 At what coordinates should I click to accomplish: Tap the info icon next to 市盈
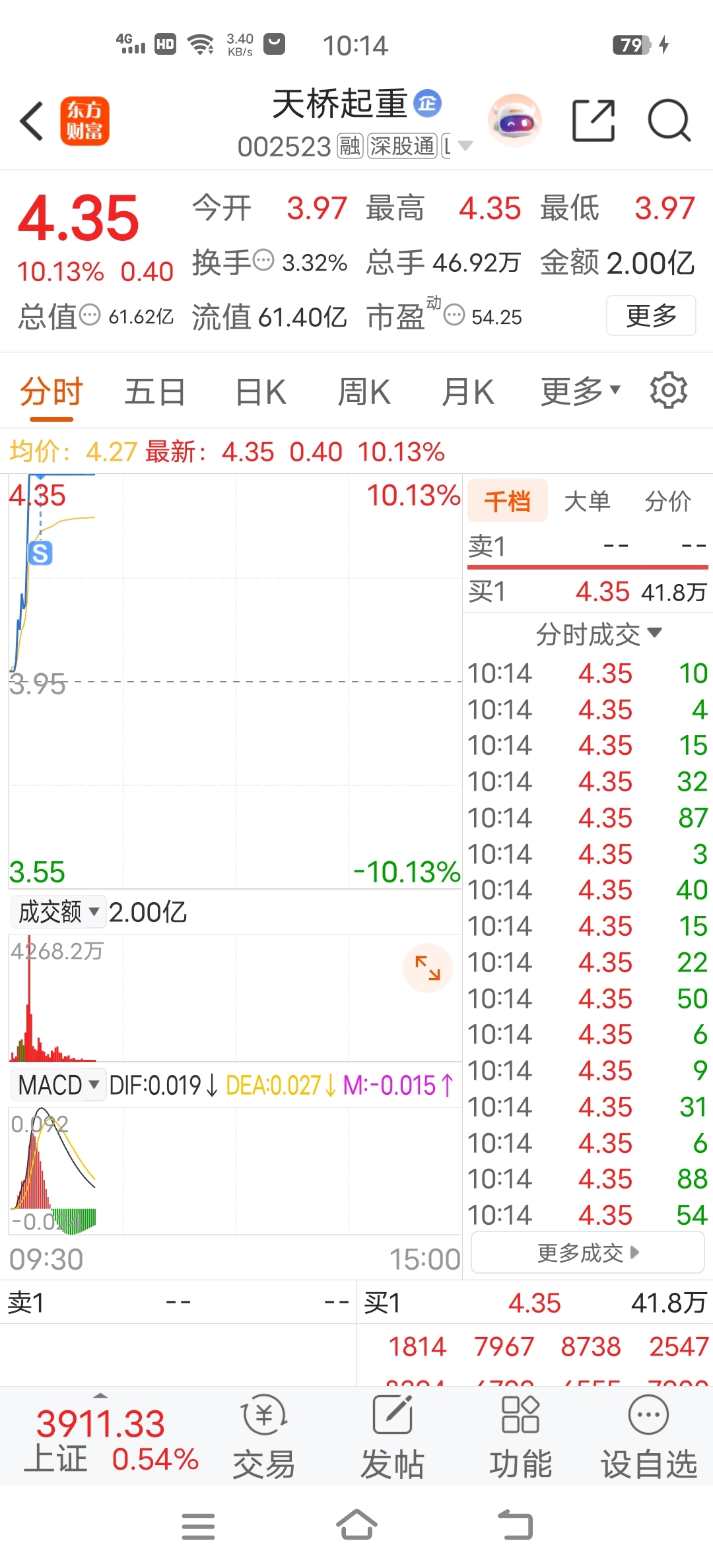(x=454, y=315)
